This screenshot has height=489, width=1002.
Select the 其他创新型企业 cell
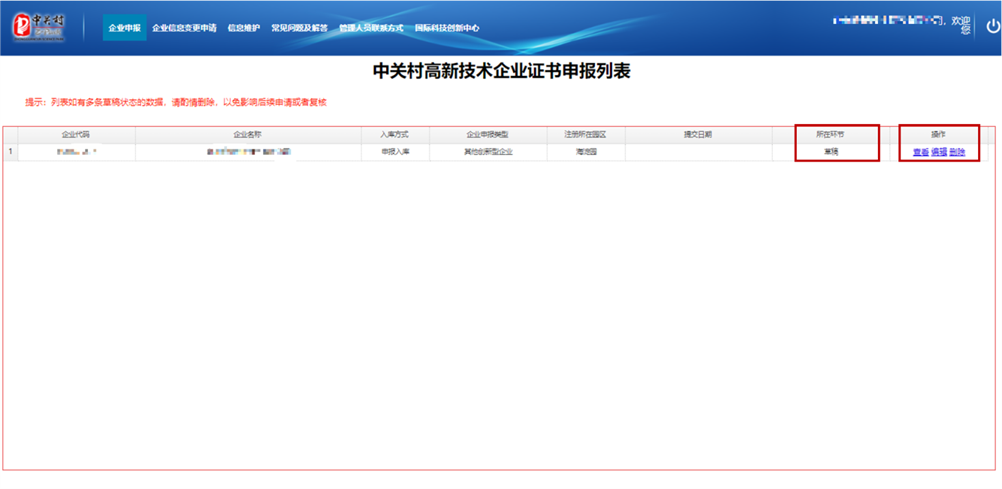(x=488, y=152)
